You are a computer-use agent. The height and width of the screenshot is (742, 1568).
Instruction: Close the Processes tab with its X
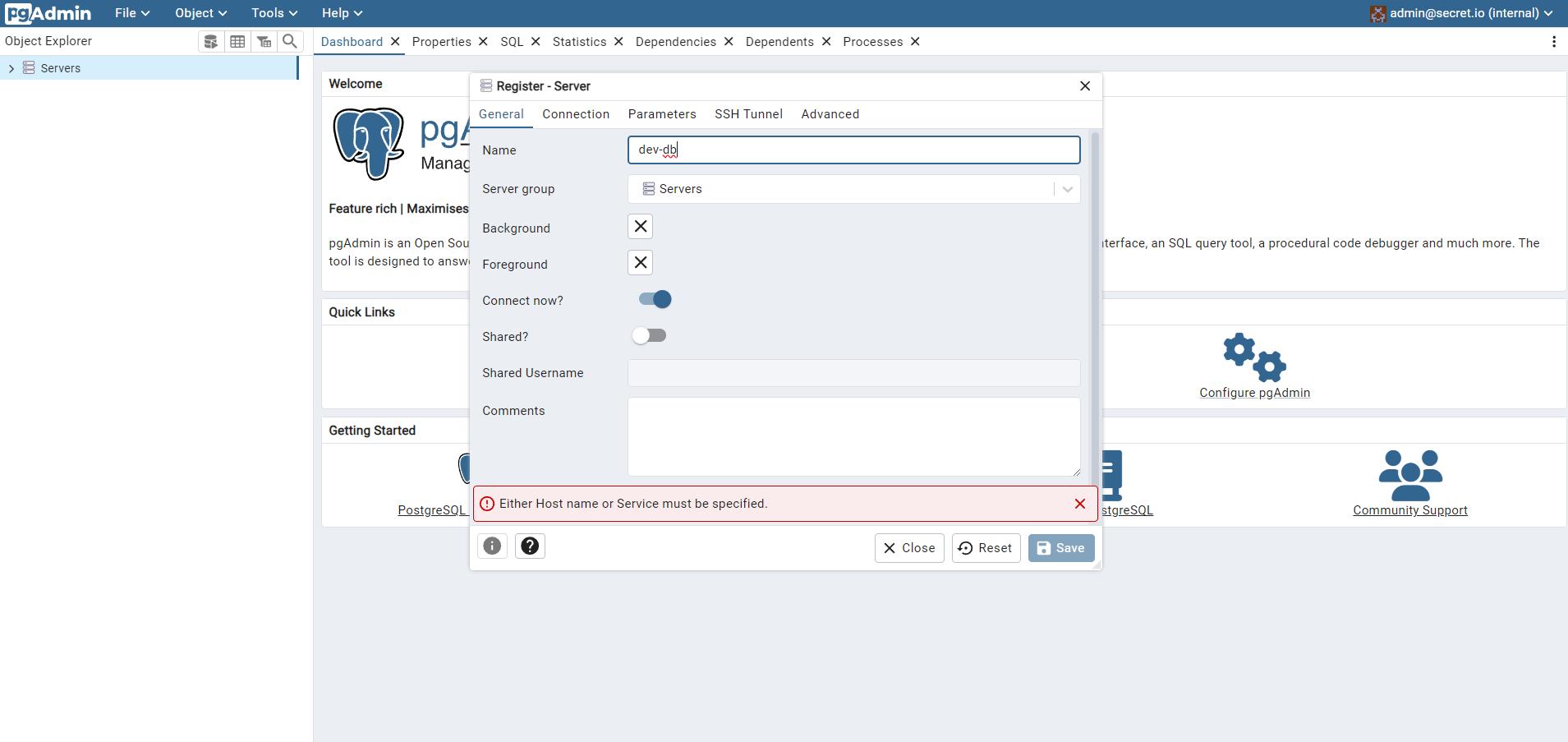click(x=915, y=41)
